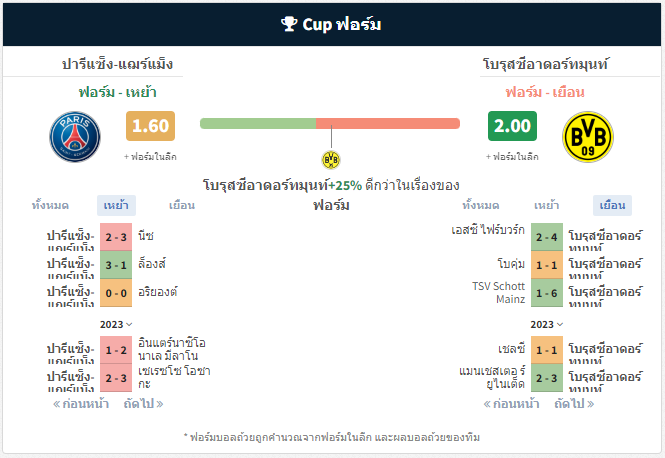The width and height of the screenshot is (665, 458).
Task: Toggle + ฟอร์มในลีก under Dortmund badge
Action: 512,156
